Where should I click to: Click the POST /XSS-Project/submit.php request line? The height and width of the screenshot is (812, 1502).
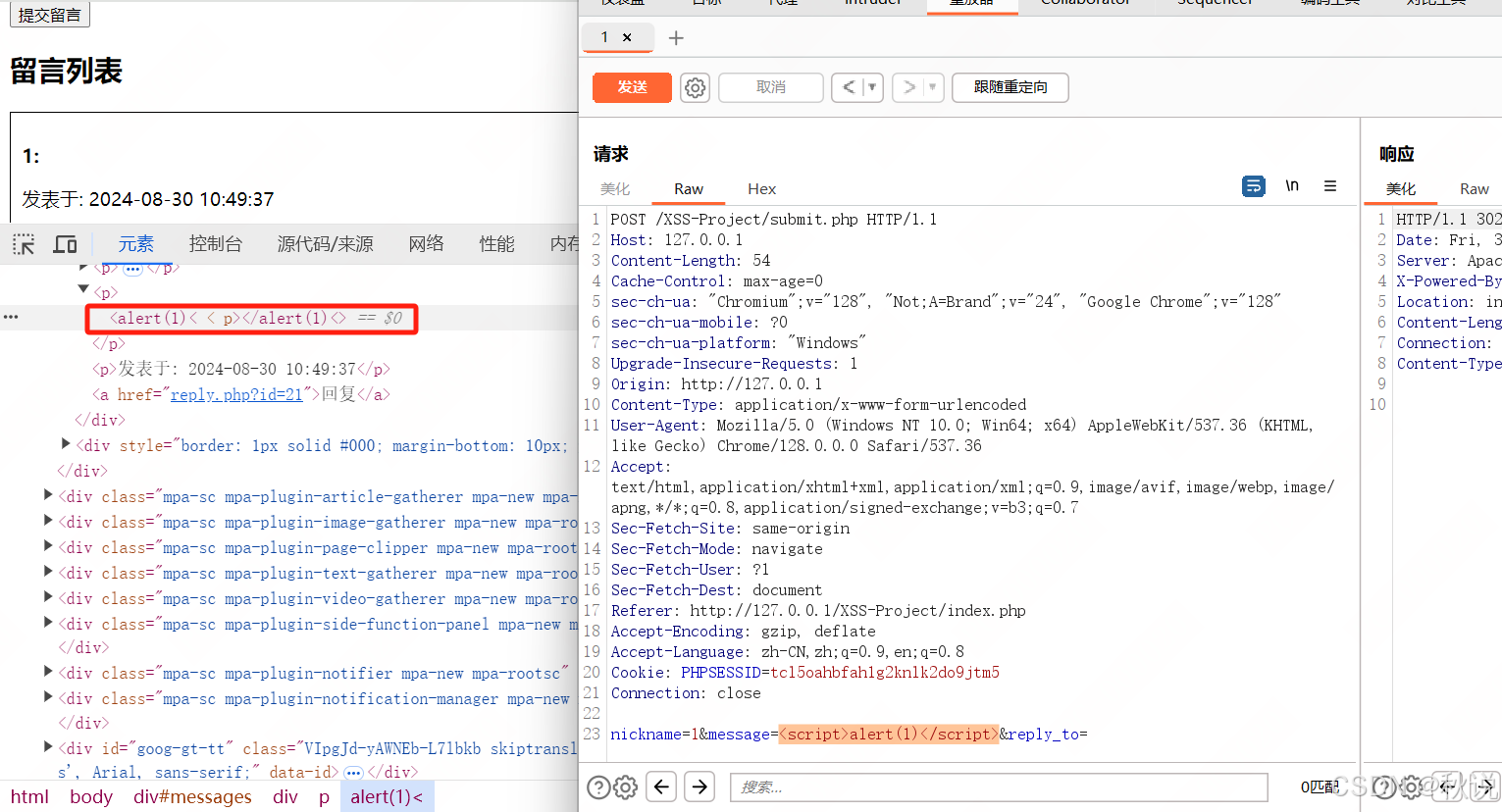(x=774, y=219)
